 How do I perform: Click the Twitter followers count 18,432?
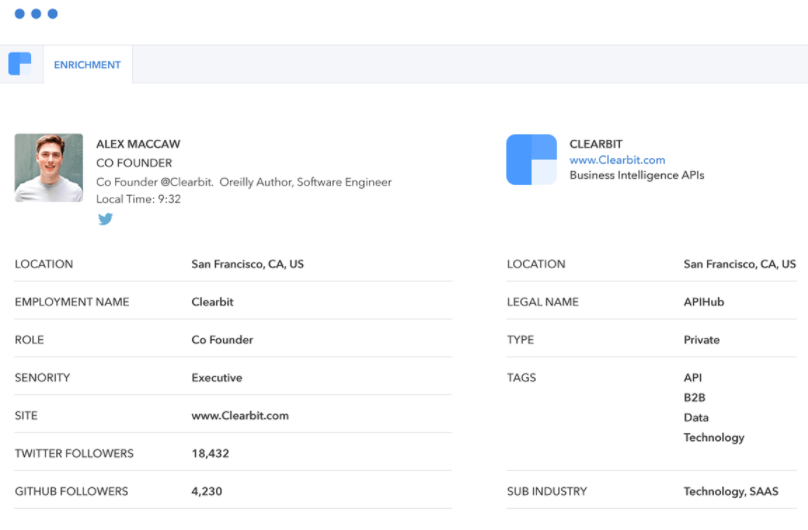click(212, 454)
